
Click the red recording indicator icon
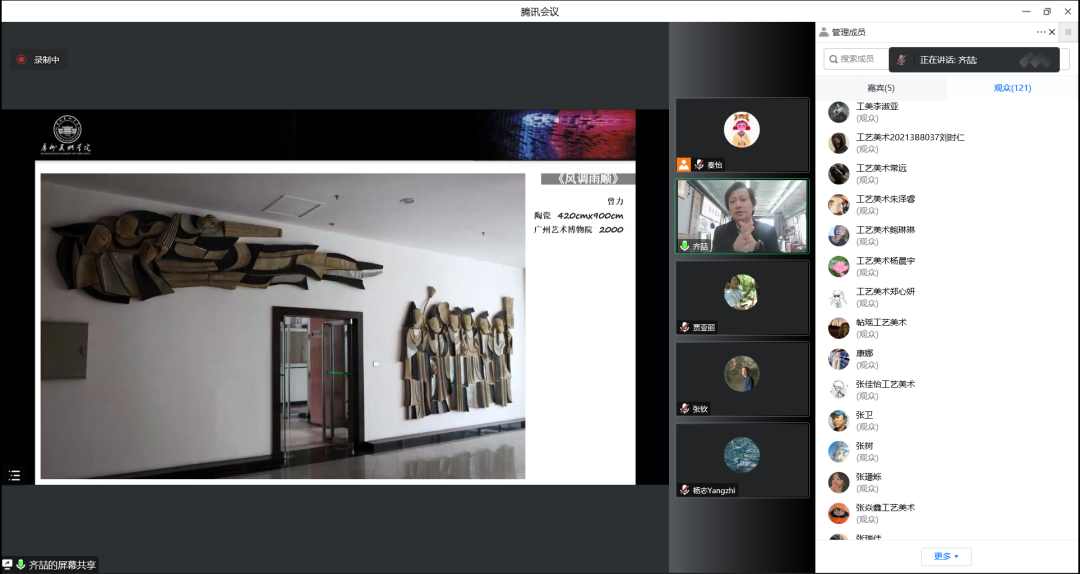[x=21, y=60]
